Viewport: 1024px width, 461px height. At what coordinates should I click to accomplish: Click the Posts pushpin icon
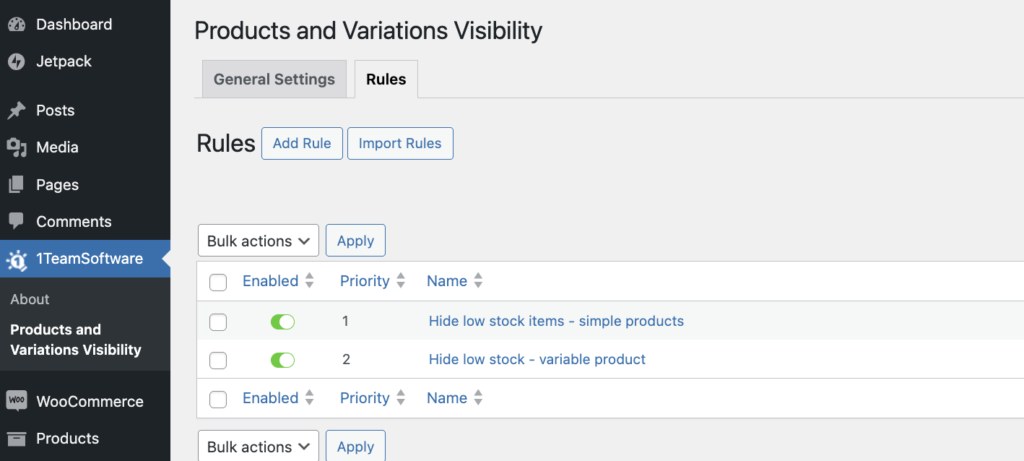click(16, 110)
